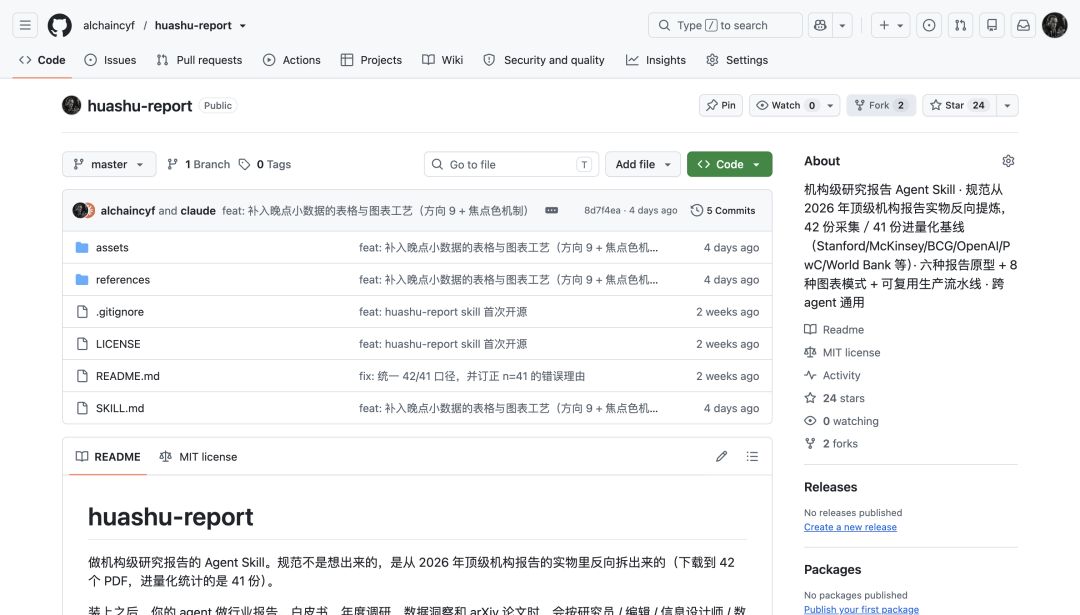Open the .gitignore file

pos(120,311)
